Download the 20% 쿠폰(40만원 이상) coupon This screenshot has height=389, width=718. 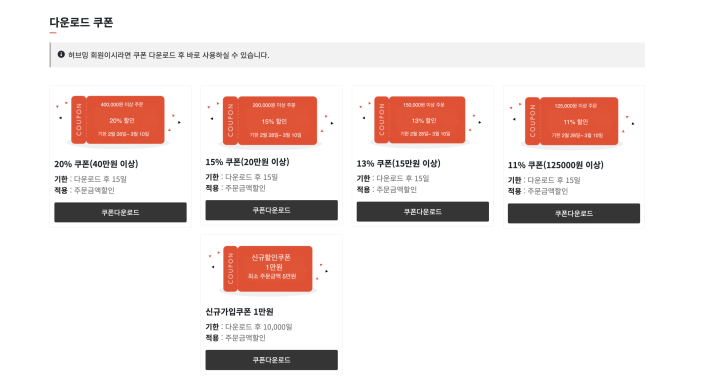pyautogui.click(x=120, y=212)
